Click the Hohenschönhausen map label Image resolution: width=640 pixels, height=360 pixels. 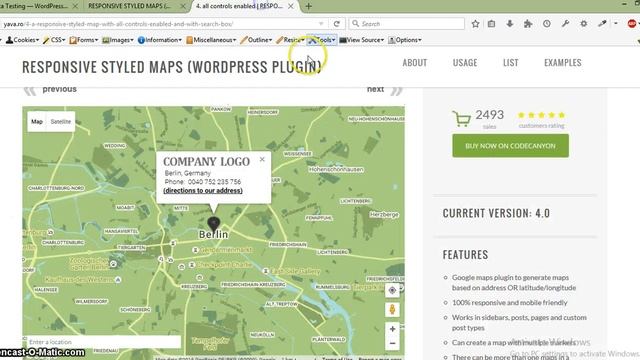click(x=336, y=169)
